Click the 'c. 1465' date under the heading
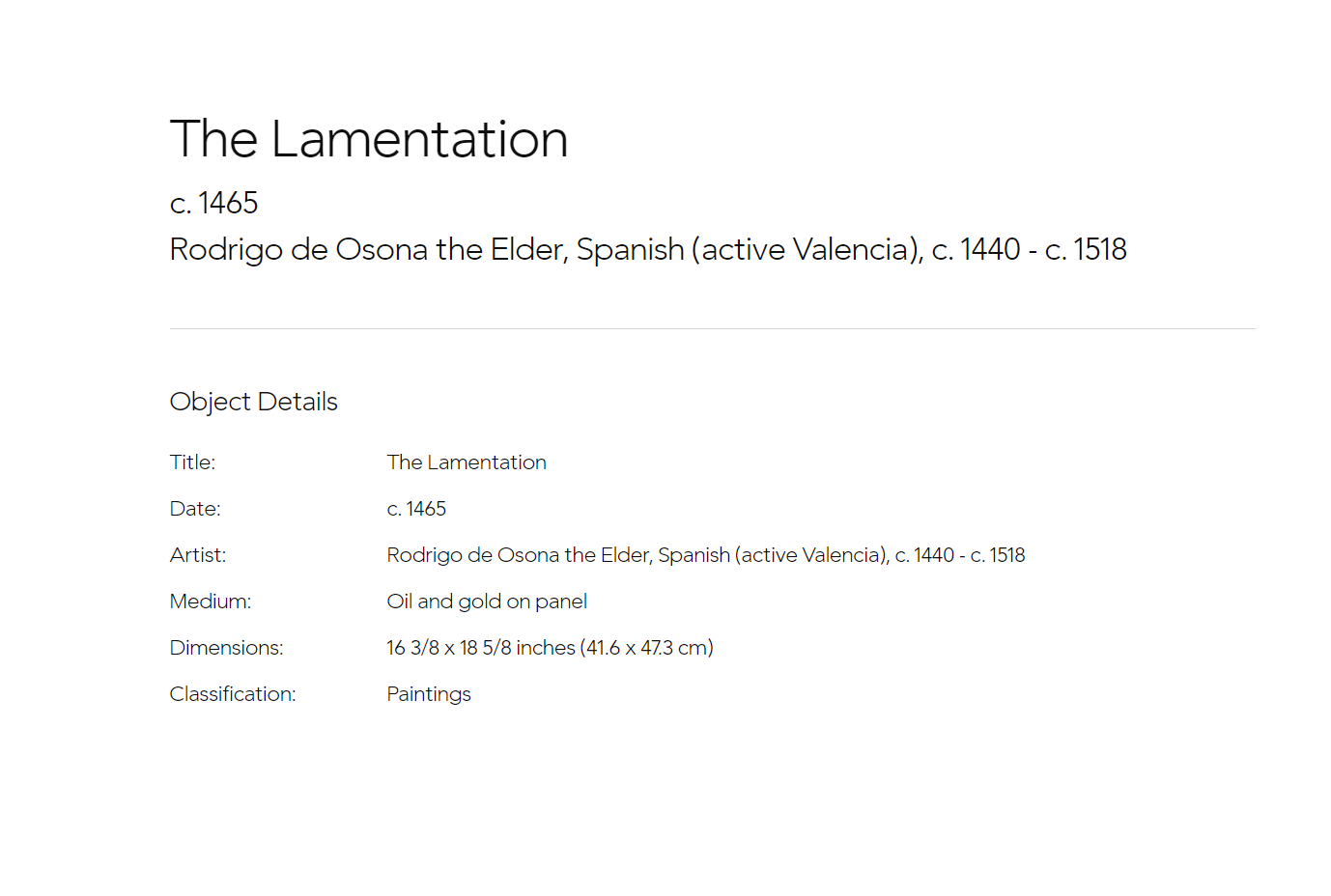The image size is (1331, 896). 213,203
